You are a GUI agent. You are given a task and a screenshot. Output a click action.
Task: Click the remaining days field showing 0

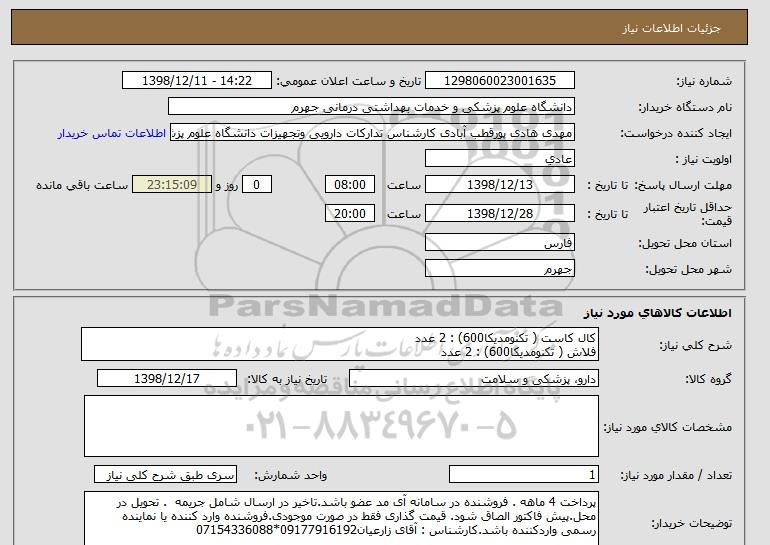[256, 185]
